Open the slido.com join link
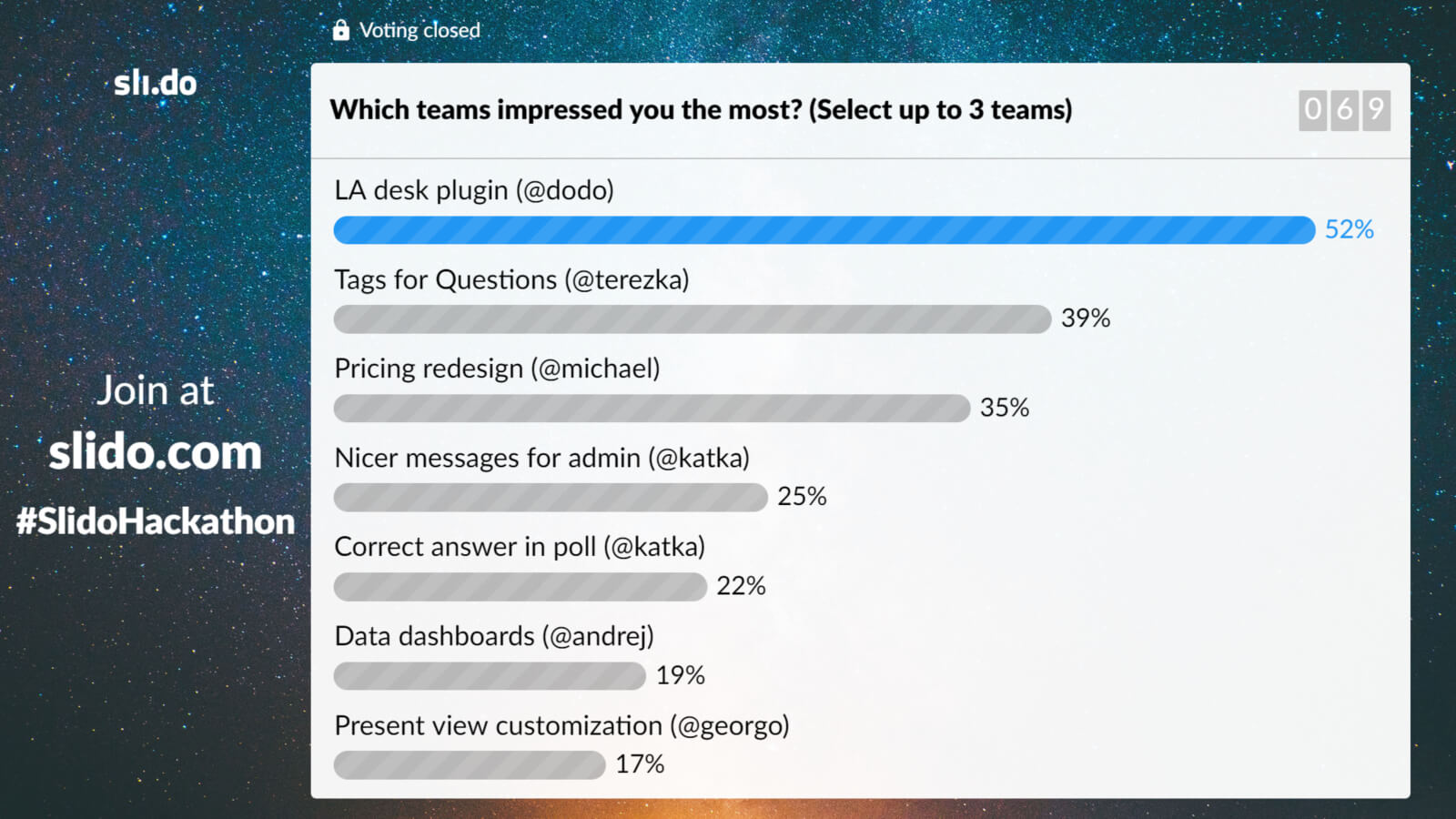The image size is (1456, 819). point(155,452)
